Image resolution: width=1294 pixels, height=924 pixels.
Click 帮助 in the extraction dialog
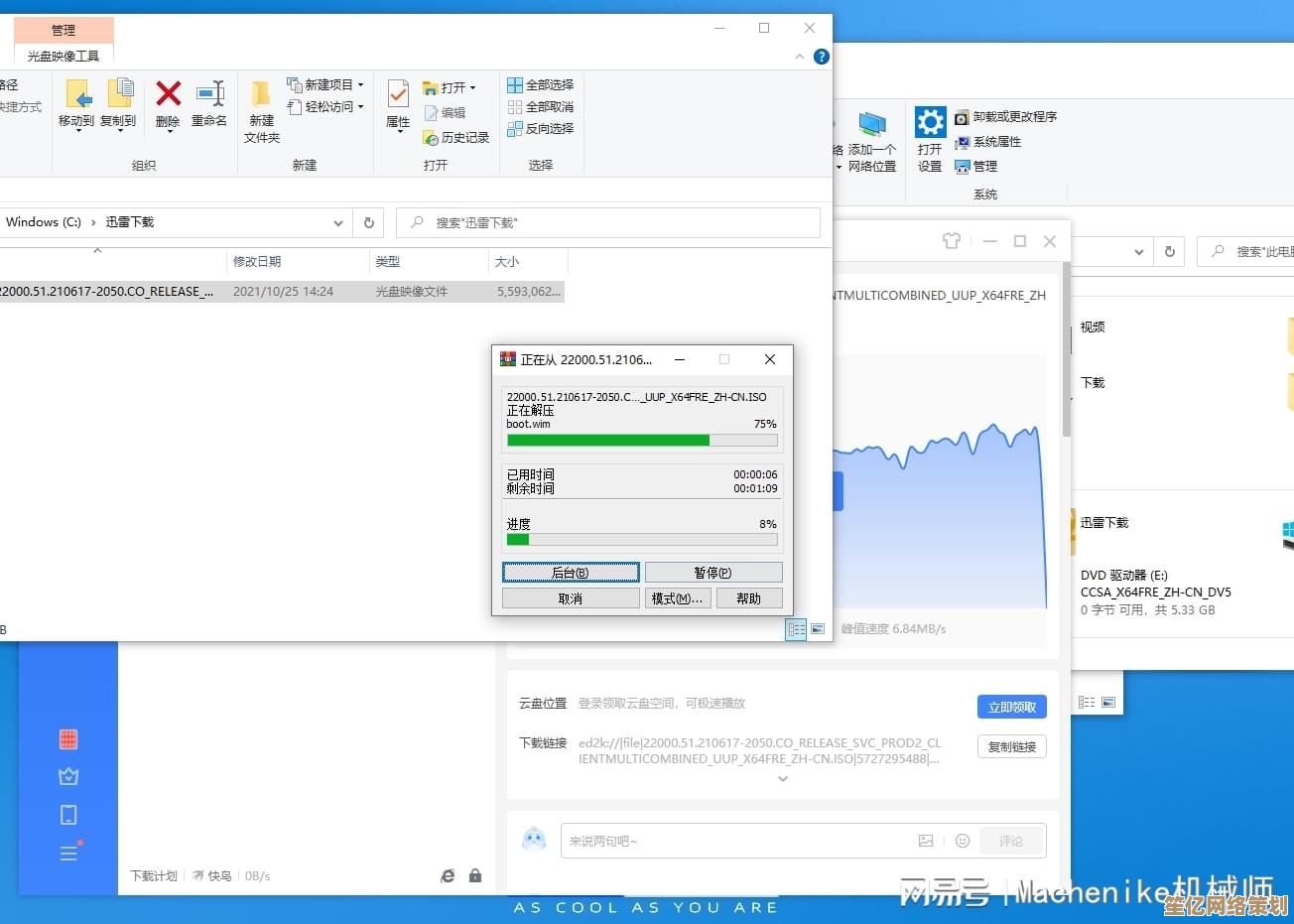749,598
